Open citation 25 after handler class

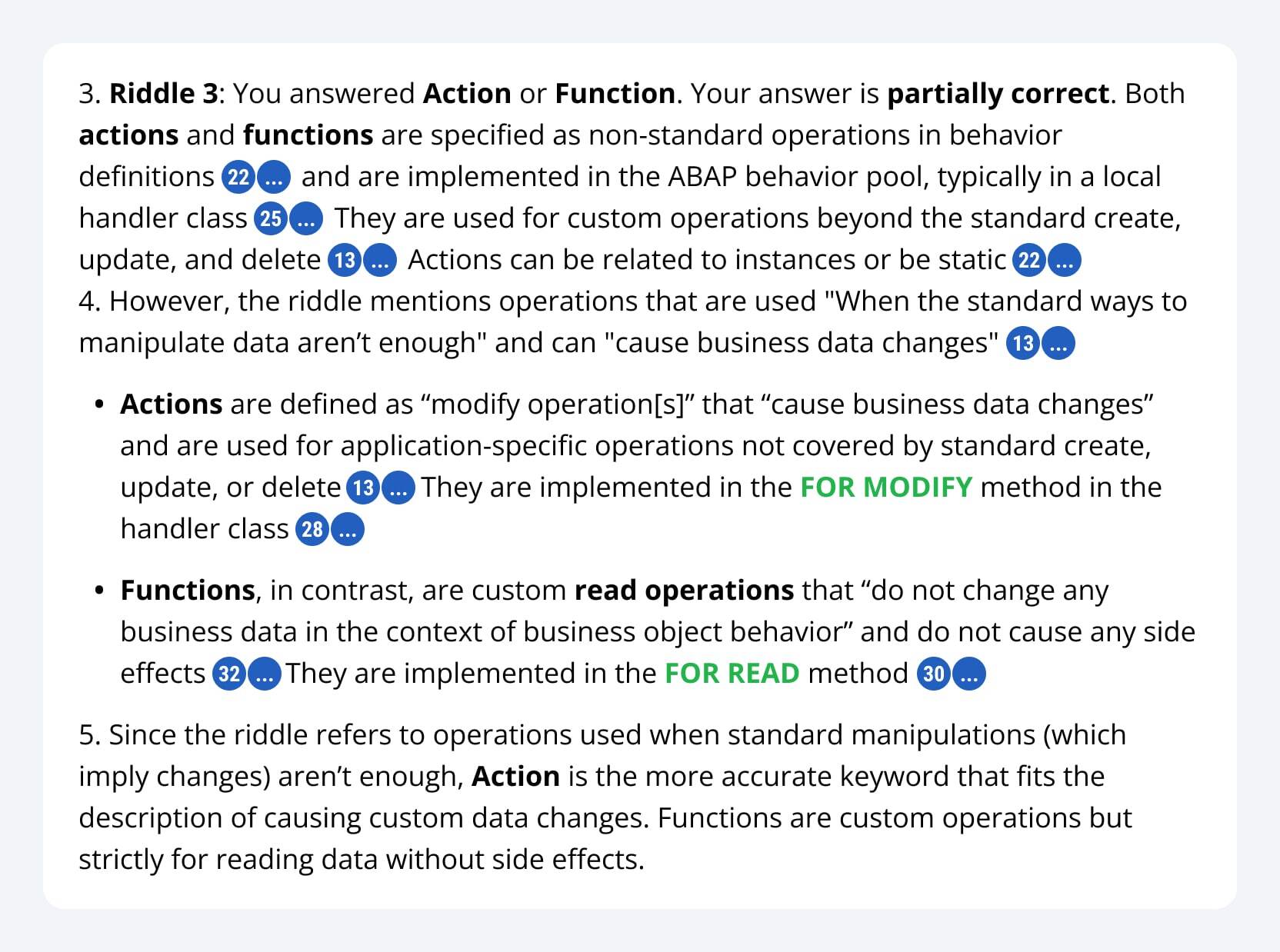(x=271, y=219)
